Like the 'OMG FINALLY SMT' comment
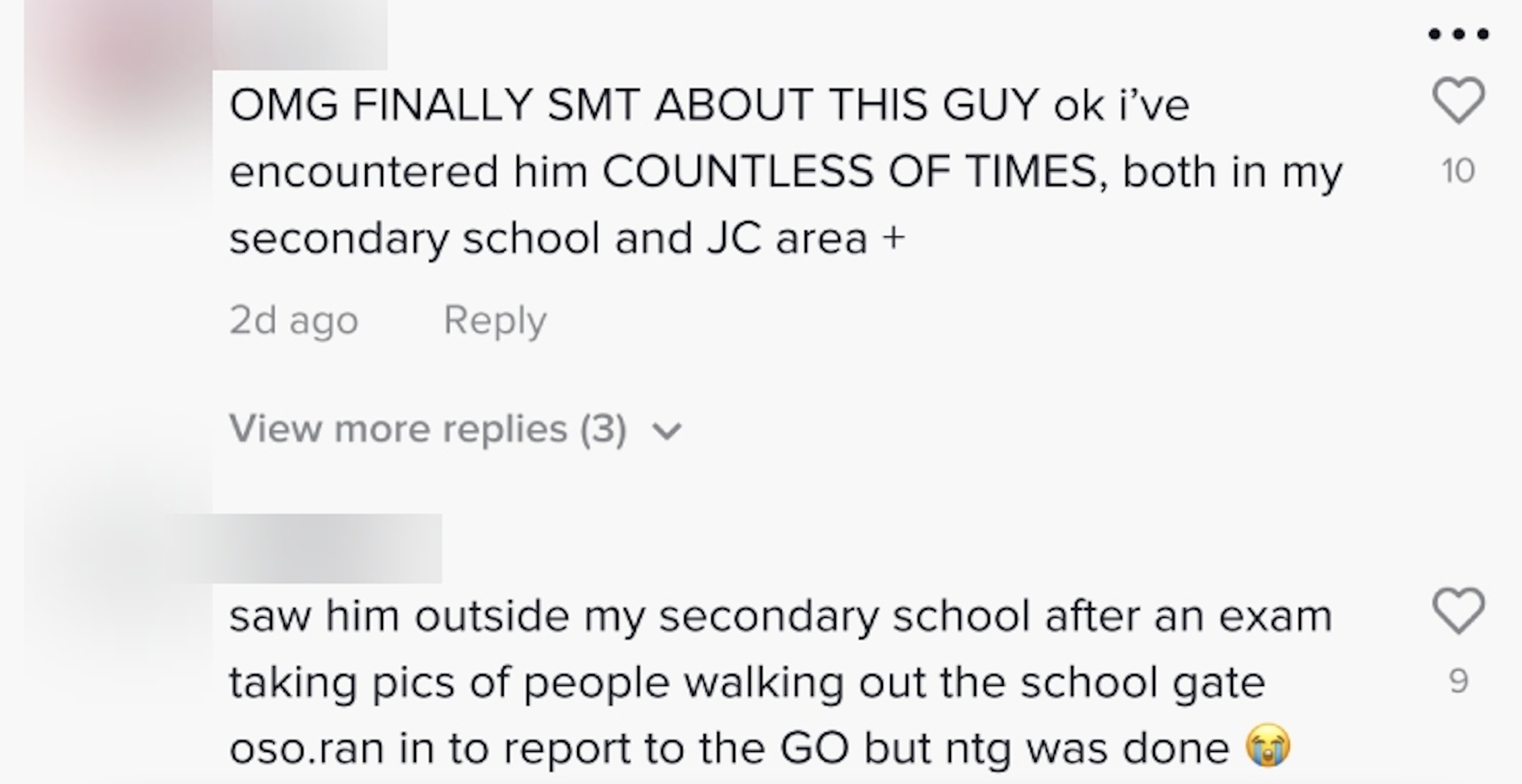This screenshot has height=784, width=1522. click(1458, 101)
